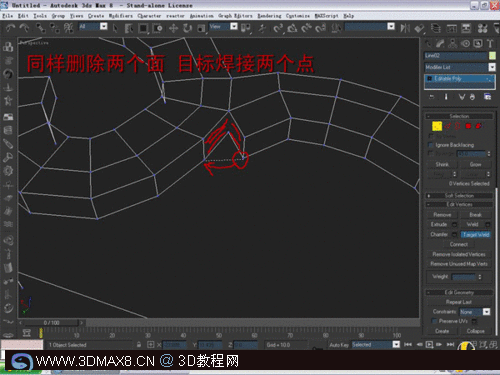Activate the Select and Rotate tool

[x=187, y=28]
